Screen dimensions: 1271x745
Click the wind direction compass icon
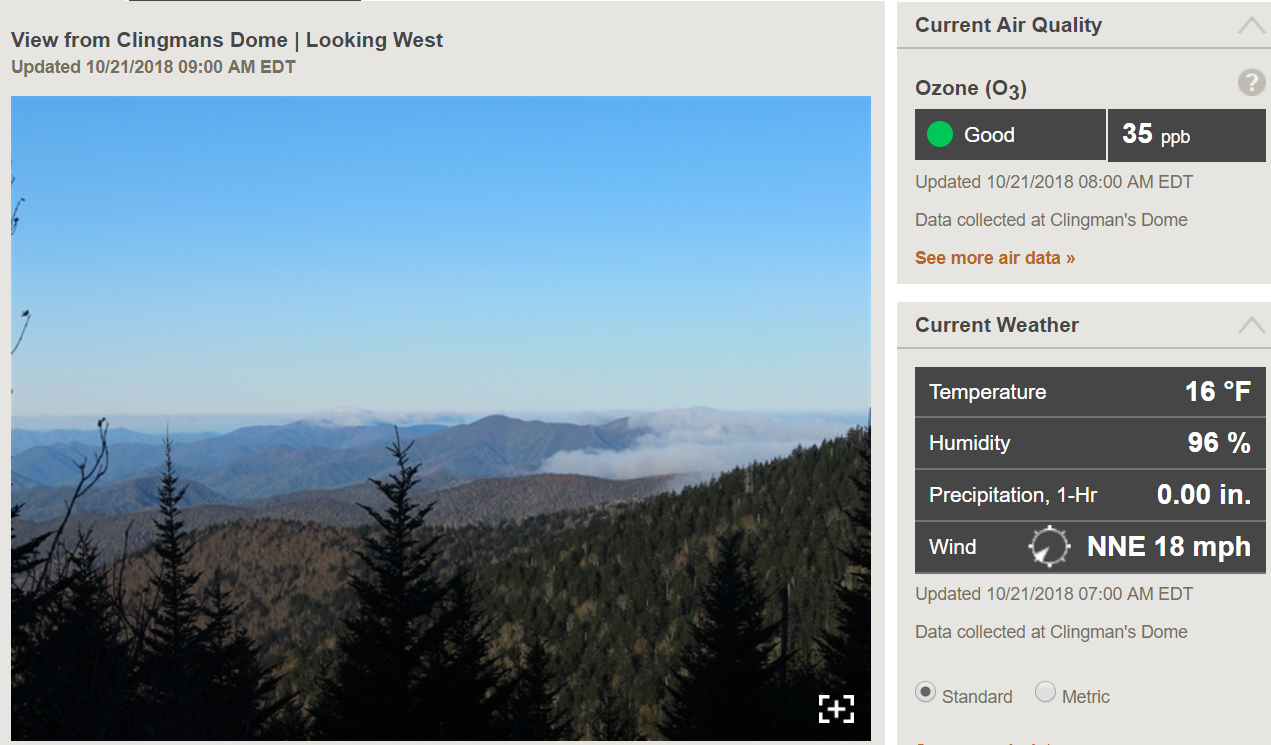[1049, 546]
